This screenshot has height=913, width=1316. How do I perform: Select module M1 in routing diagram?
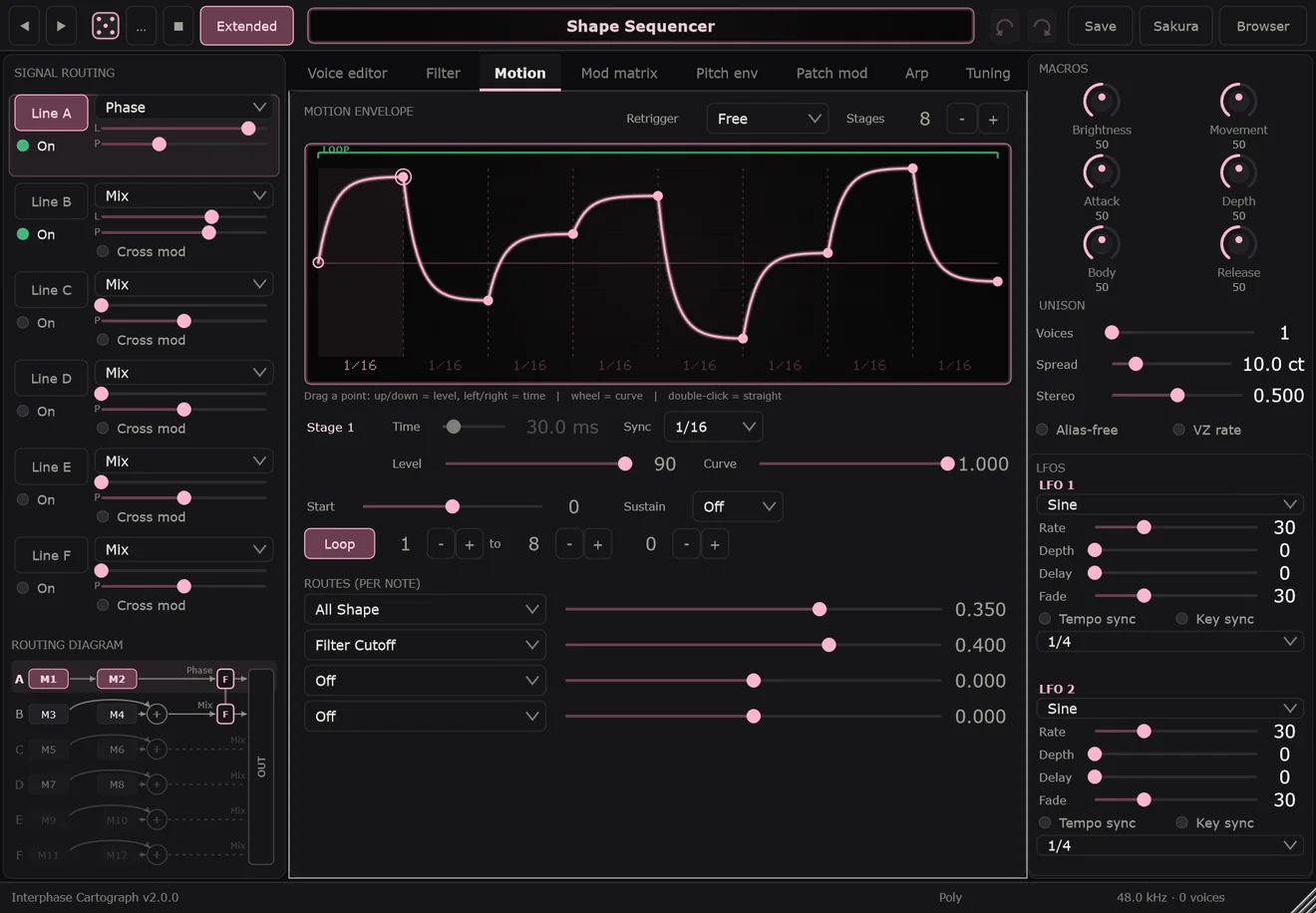point(48,679)
